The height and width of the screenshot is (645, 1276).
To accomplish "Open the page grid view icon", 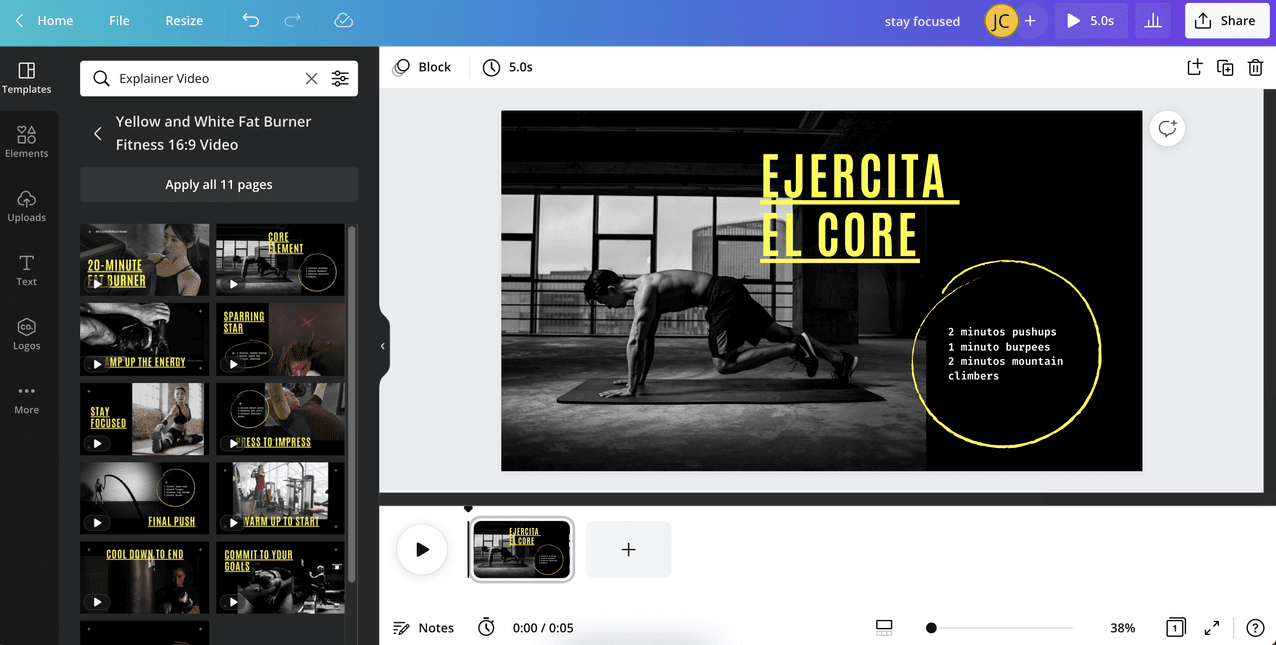I will point(1176,628).
